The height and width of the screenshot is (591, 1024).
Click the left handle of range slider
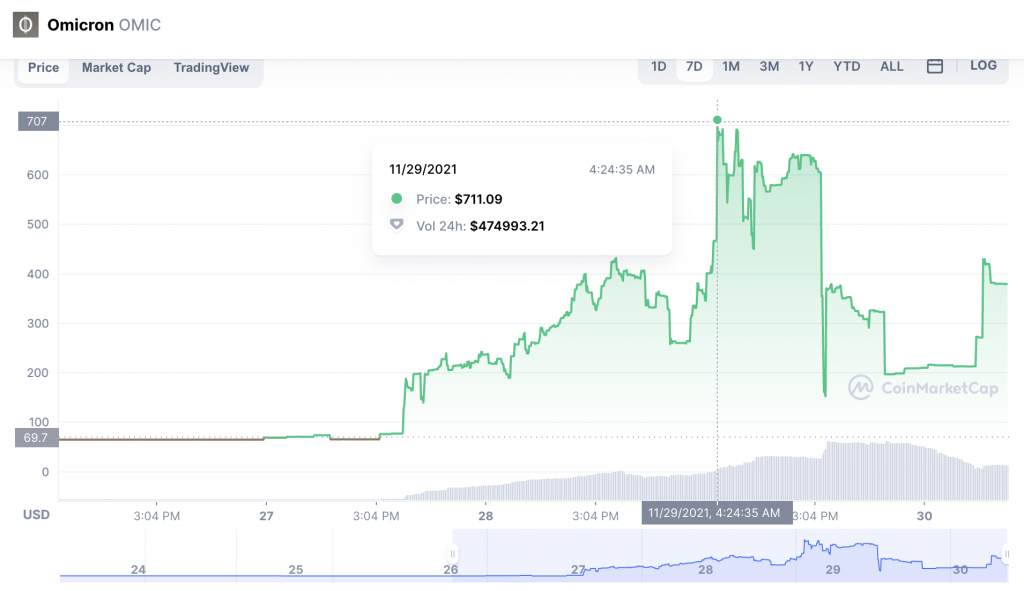click(452, 554)
